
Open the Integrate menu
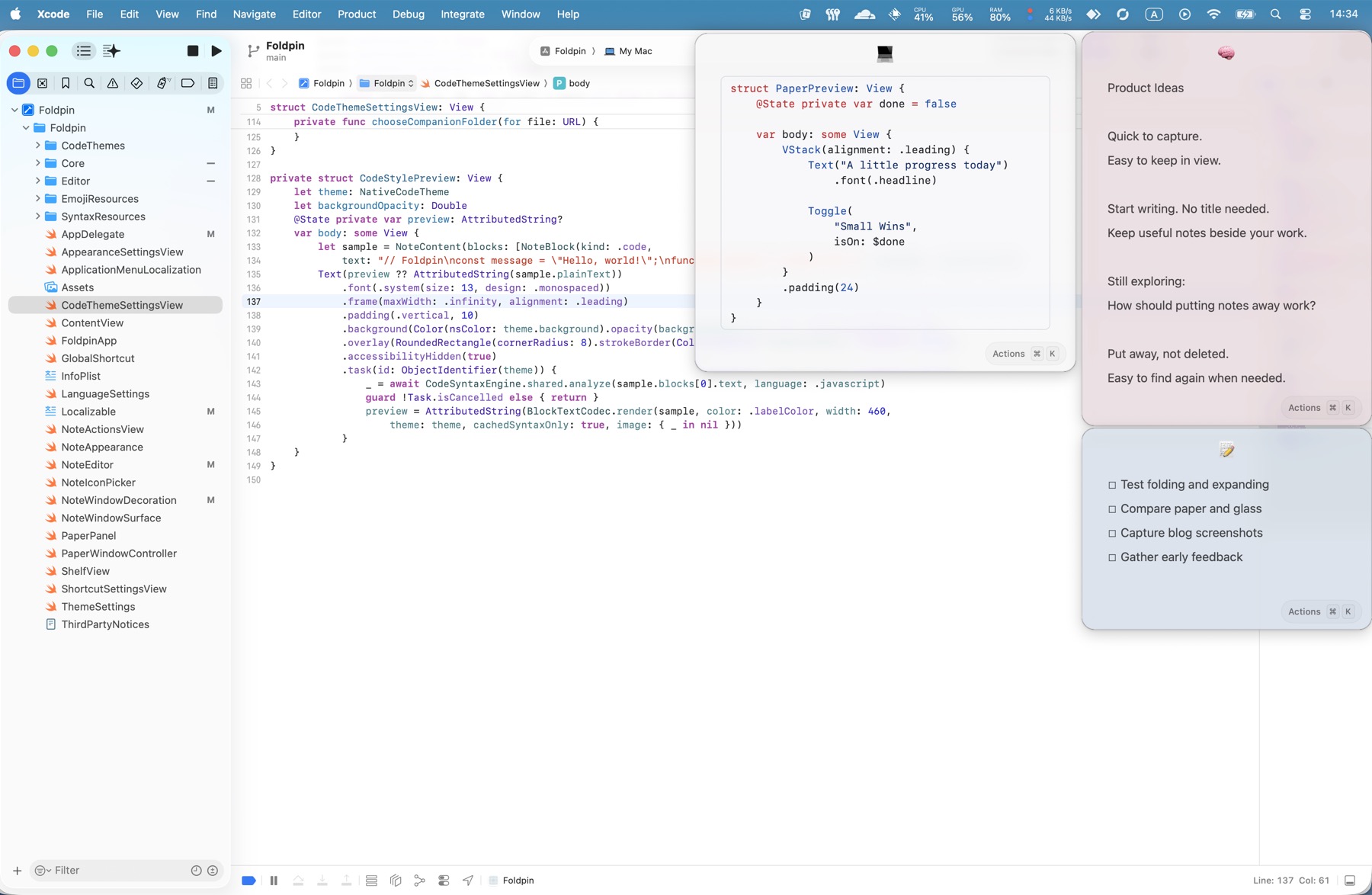tap(463, 14)
